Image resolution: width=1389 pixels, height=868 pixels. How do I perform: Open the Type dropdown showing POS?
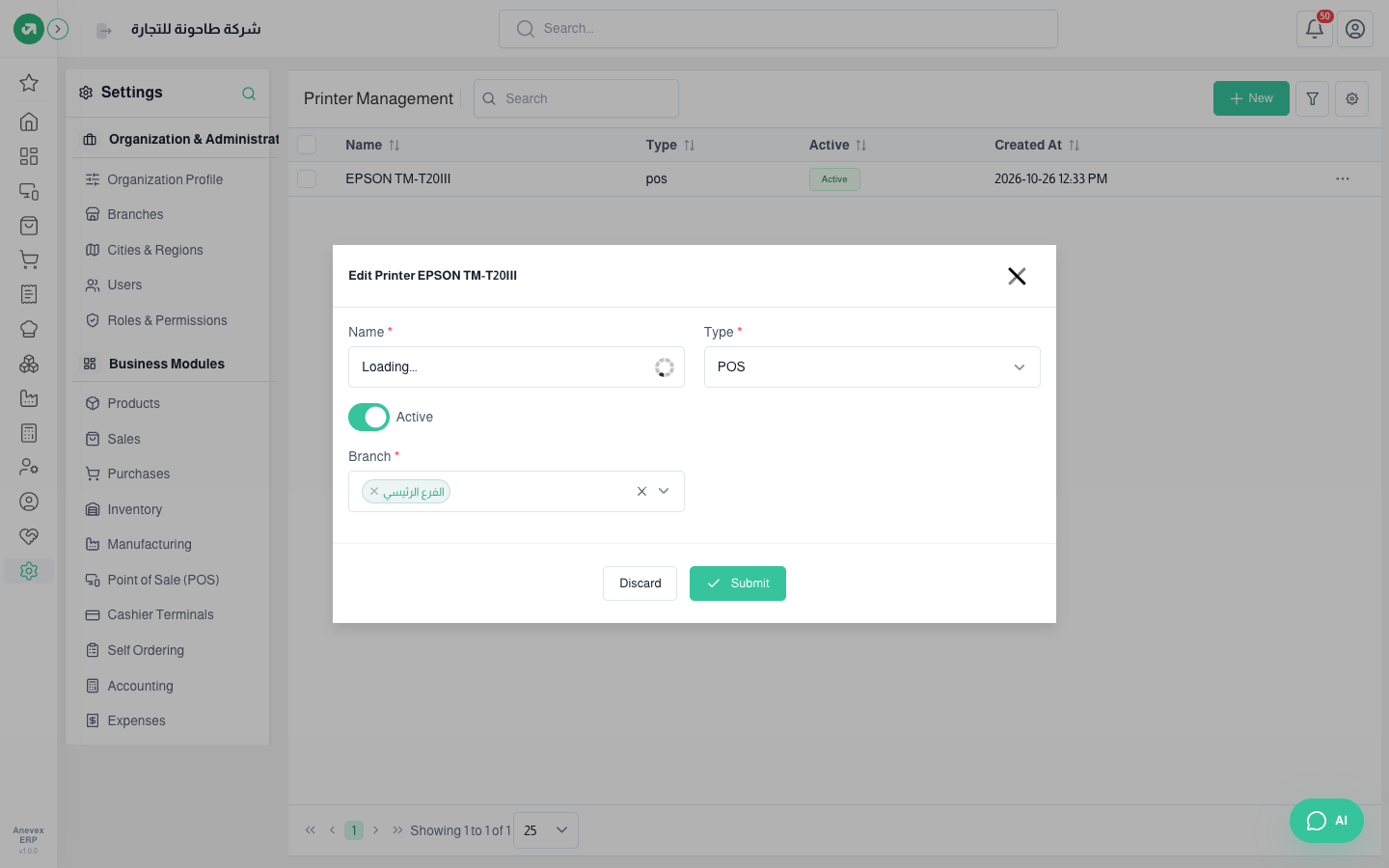point(872,367)
